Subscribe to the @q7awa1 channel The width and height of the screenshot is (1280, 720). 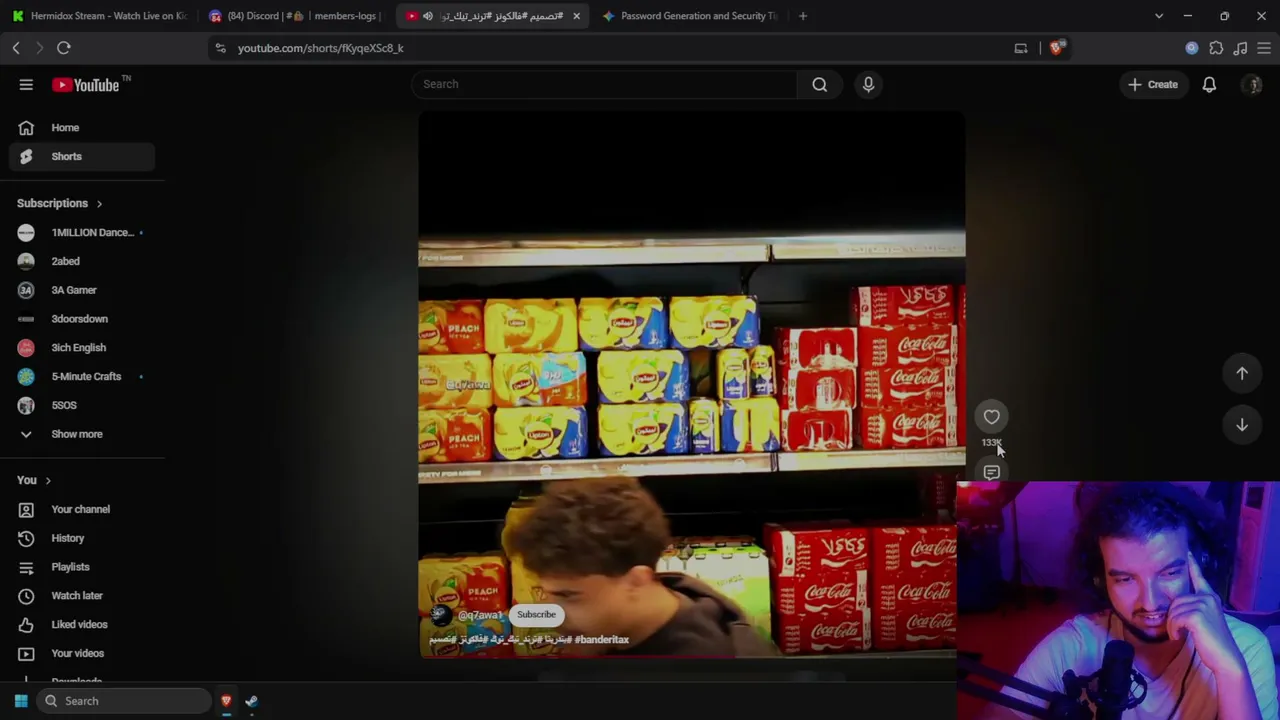[x=536, y=615]
